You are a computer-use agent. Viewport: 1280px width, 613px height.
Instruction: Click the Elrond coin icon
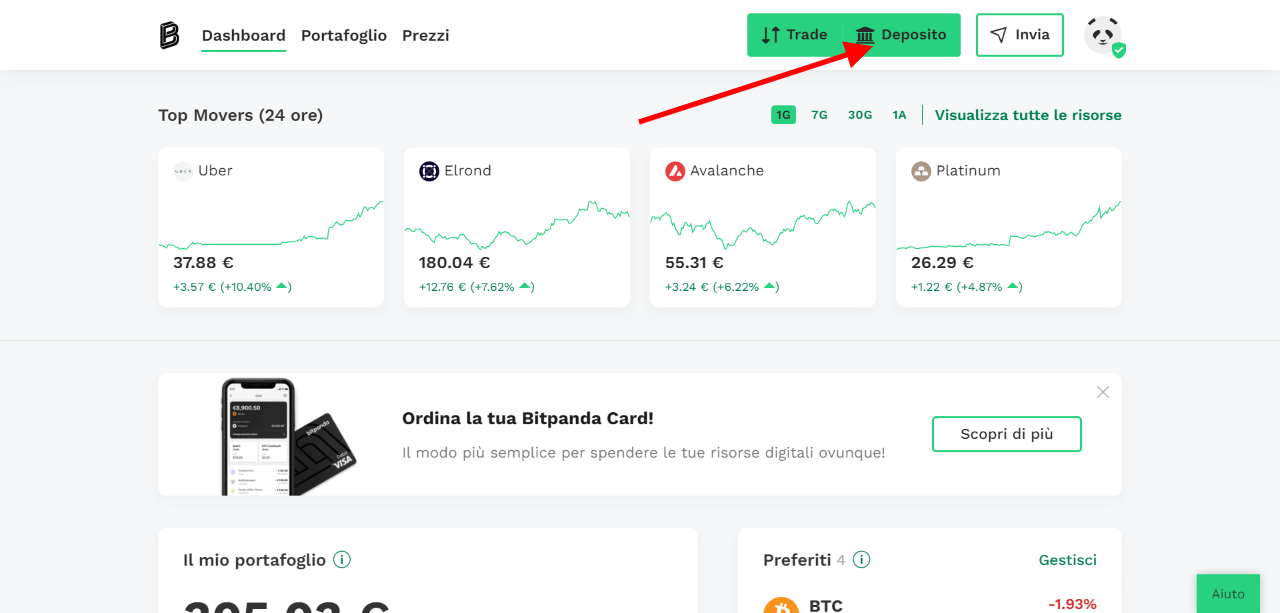(x=429, y=171)
